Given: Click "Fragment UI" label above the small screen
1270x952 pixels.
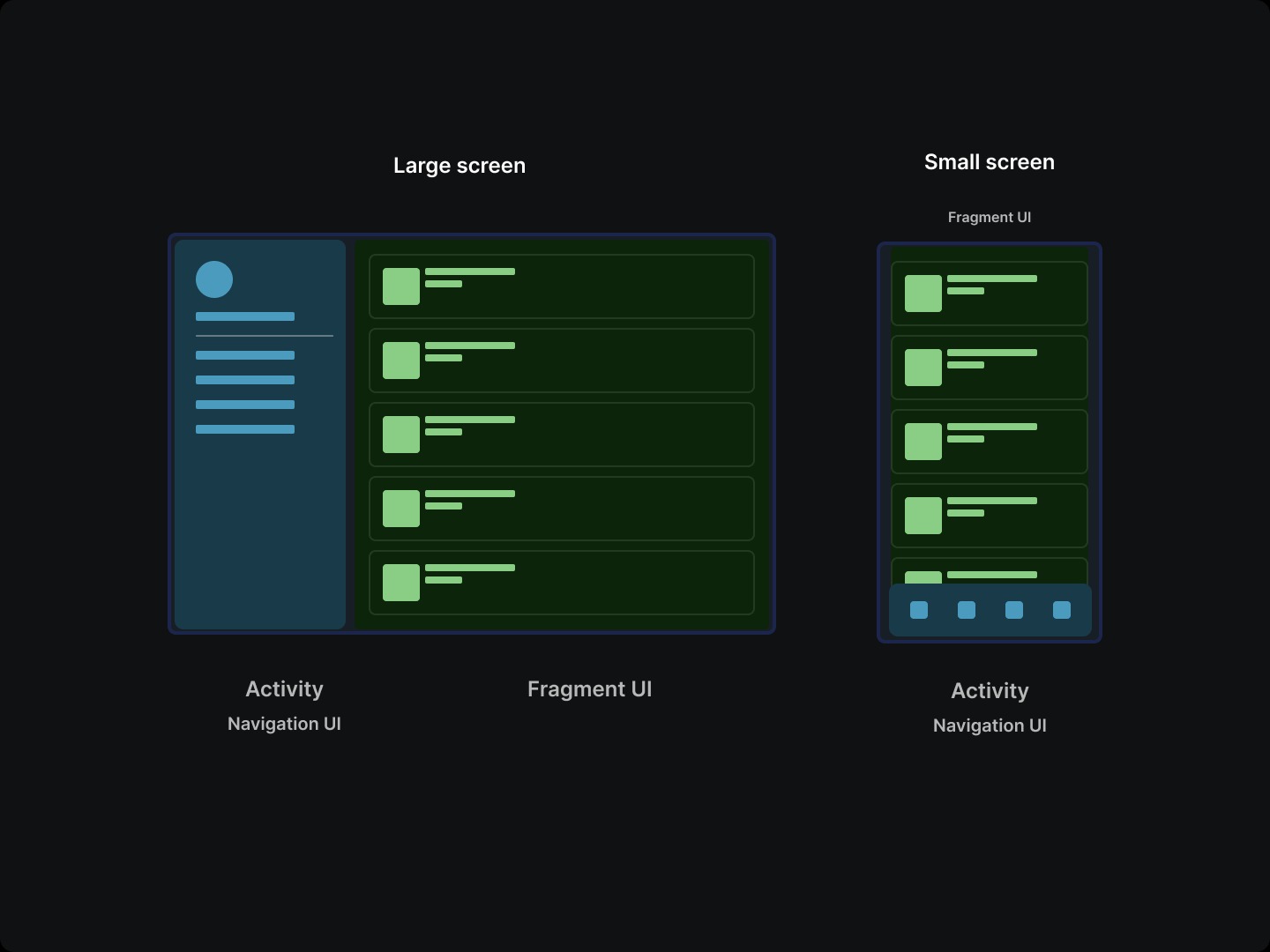Looking at the screenshot, I should [990, 217].
